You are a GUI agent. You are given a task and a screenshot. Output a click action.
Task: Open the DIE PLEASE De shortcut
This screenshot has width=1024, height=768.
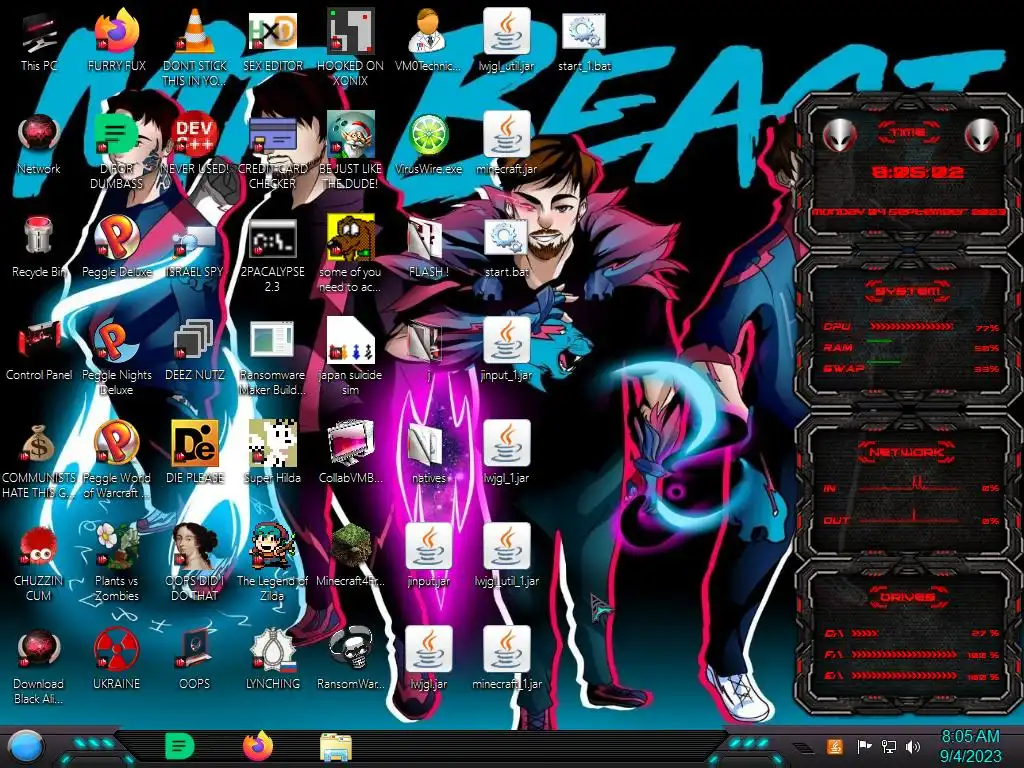pyautogui.click(x=195, y=453)
